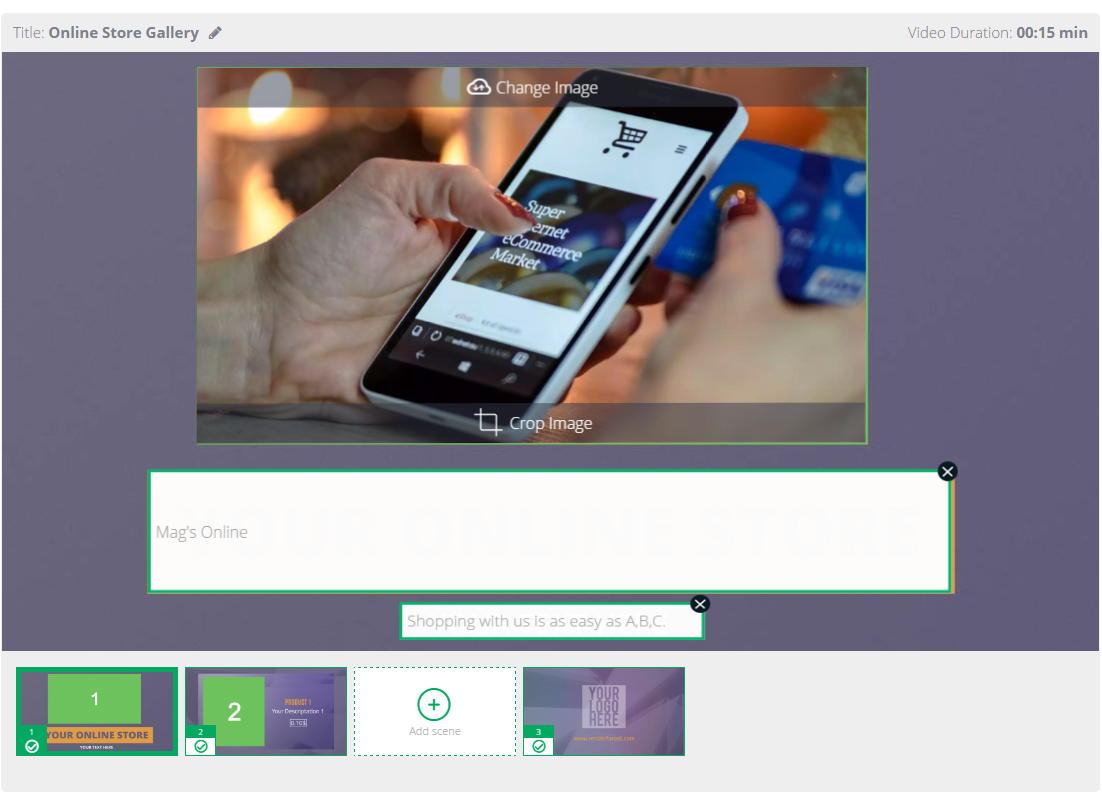Click the Change Image label

coord(547,88)
